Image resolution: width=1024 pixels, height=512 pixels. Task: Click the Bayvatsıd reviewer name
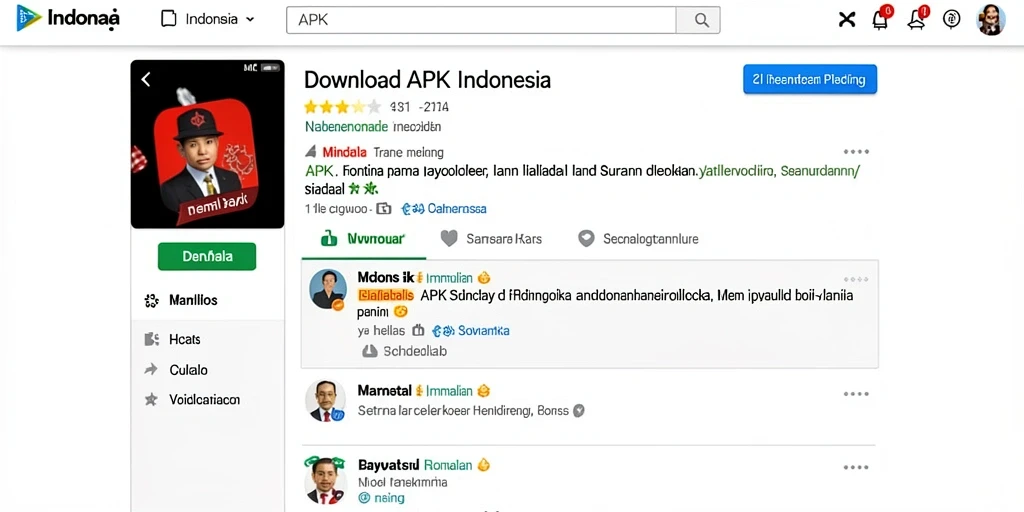tap(388, 466)
